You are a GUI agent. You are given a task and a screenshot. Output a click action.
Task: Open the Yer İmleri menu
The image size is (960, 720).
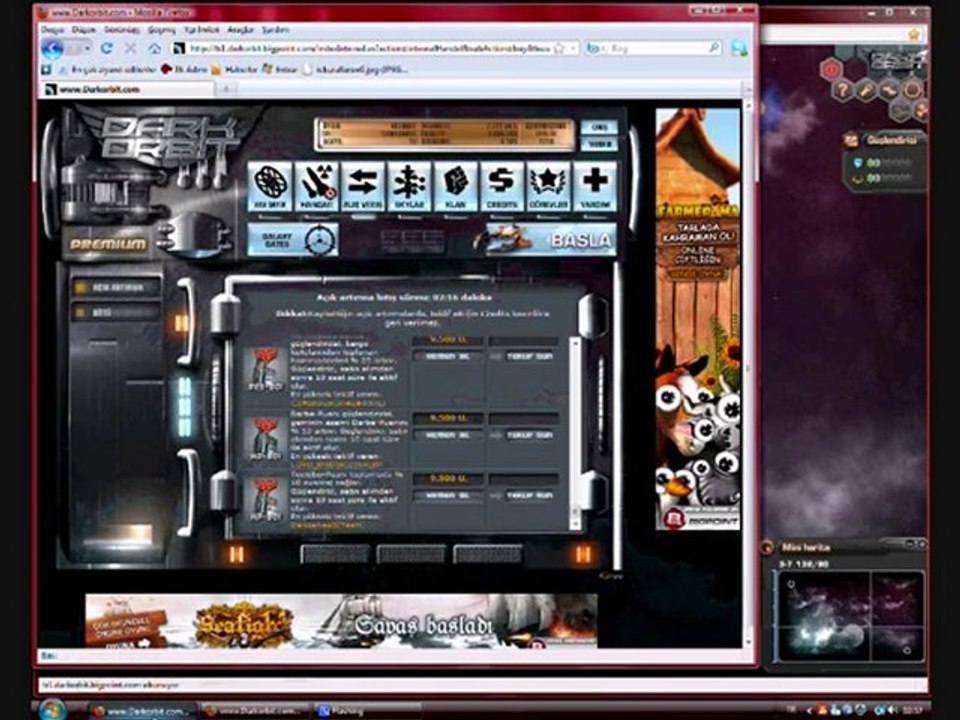(x=202, y=29)
